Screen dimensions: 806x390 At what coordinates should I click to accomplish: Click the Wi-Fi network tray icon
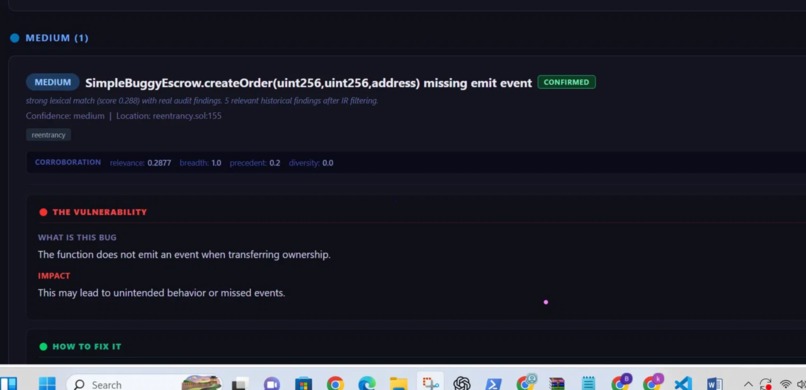pyautogui.click(x=785, y=384)
